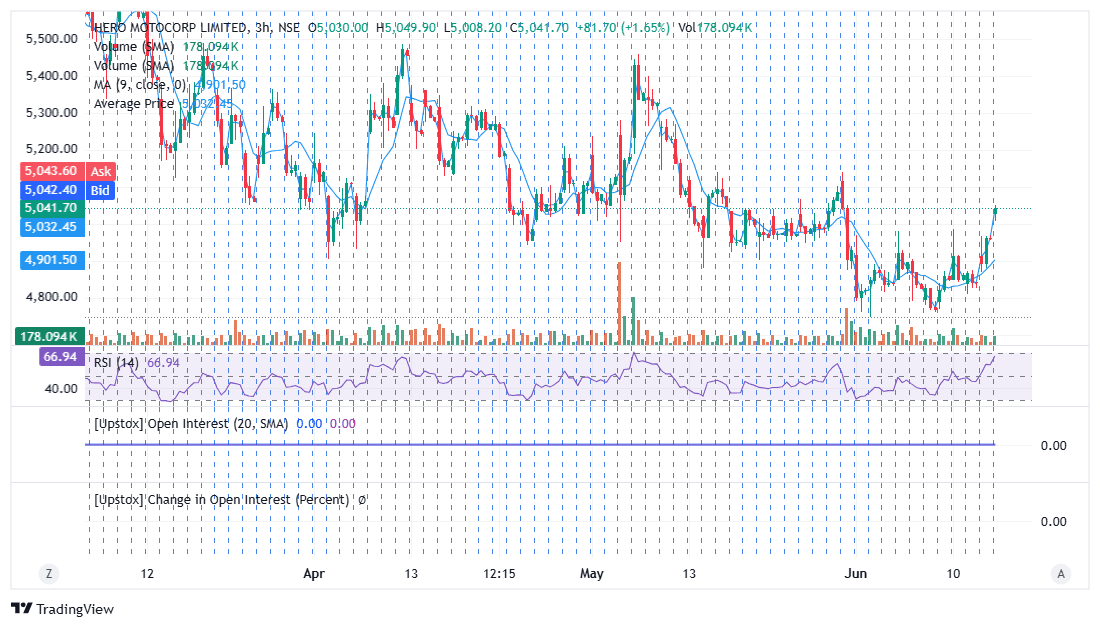Open the TradingView logo link
Image resolution: width=1100 pixels, height=628 pixels.
coord(62,608)
